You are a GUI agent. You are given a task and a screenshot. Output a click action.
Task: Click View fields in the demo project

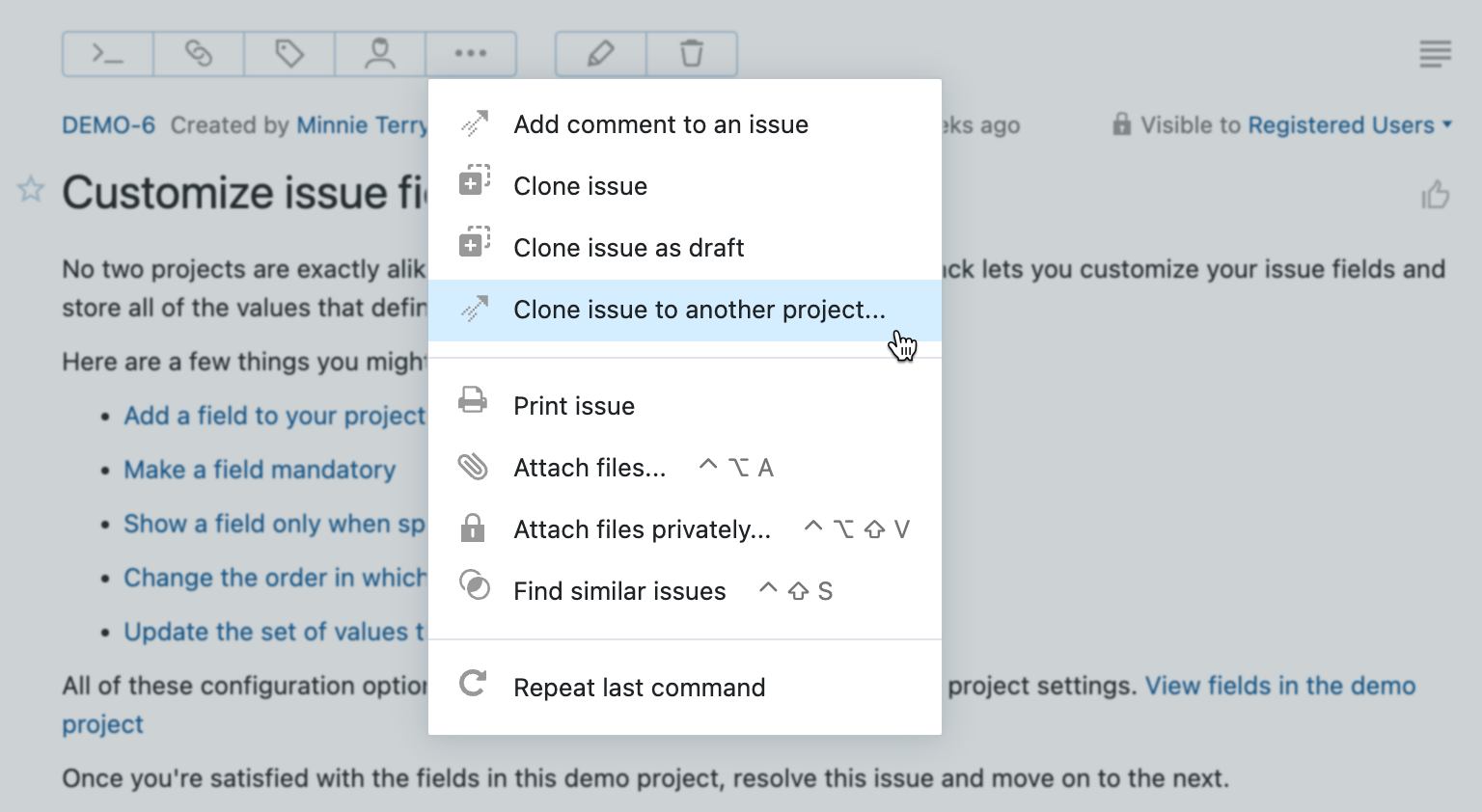1279,686
